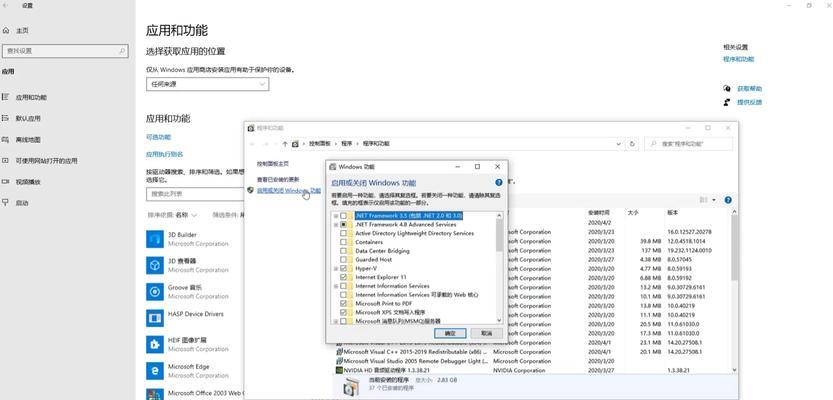This screenshot has width=833, height=400.
Task: Click 取消 in Windows 功能 dialog
Action: [486, 333]
